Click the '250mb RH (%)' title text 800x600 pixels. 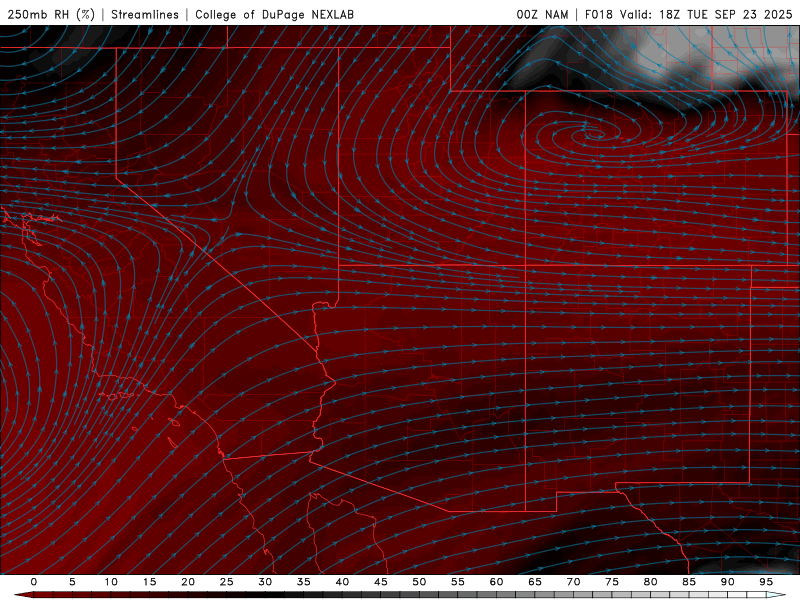tap(51, 14)
